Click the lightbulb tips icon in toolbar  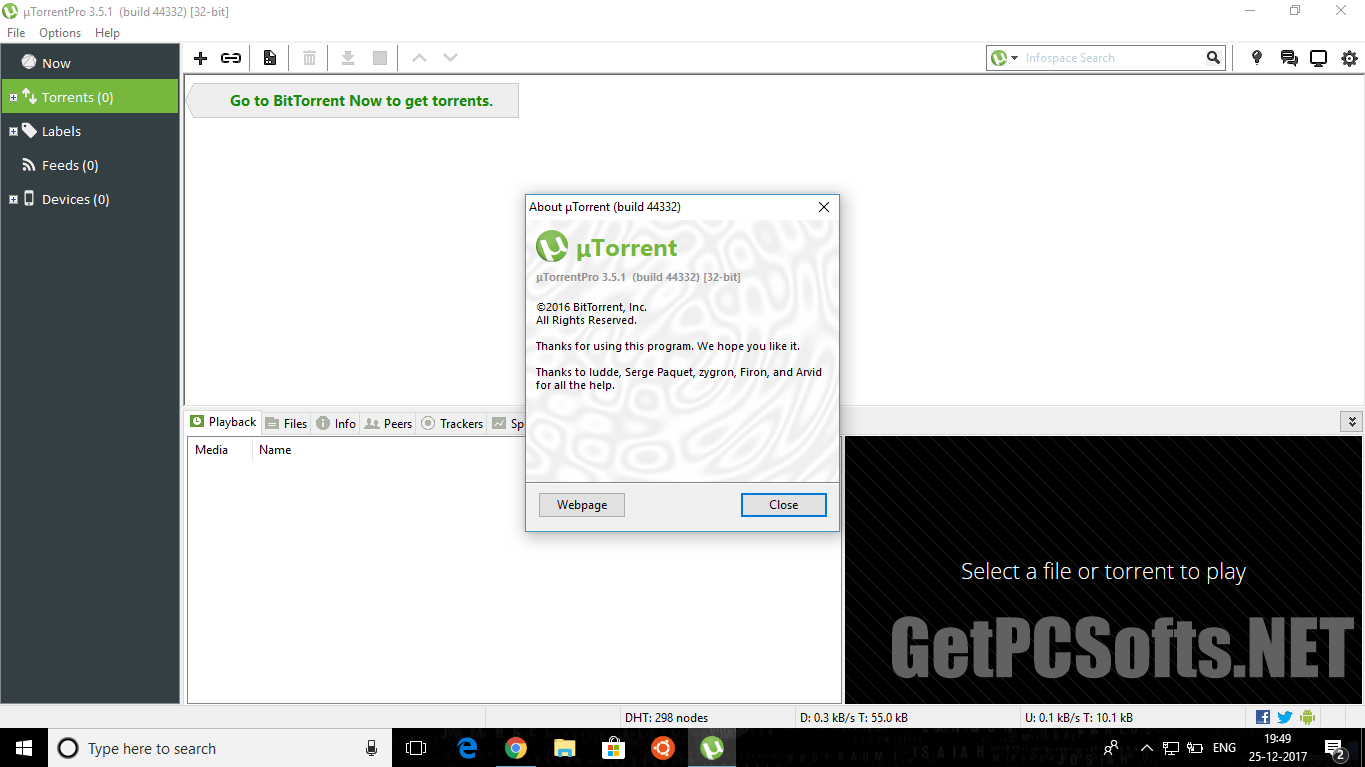1257,58
